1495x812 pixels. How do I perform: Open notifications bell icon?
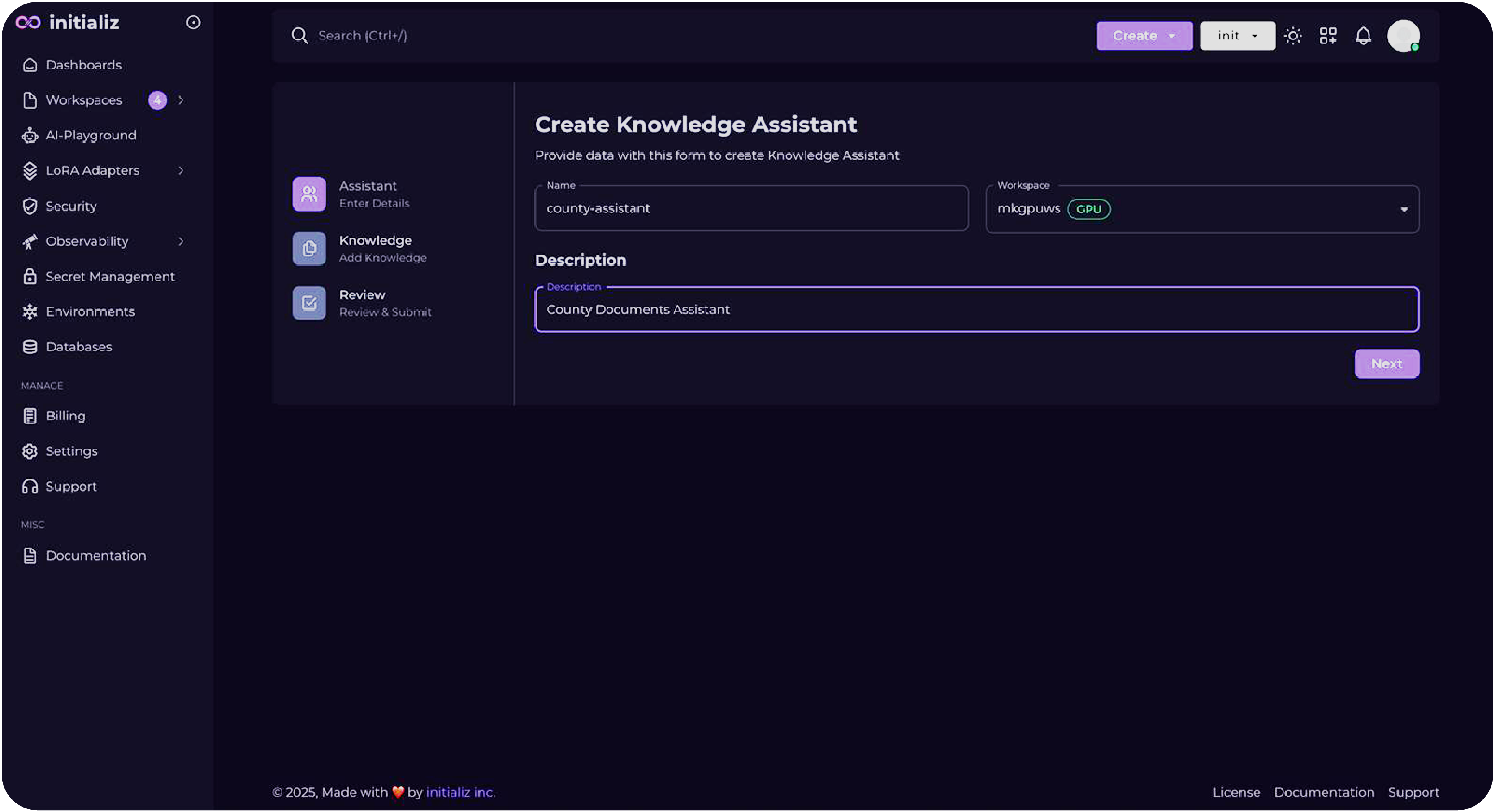point(1363,36)
